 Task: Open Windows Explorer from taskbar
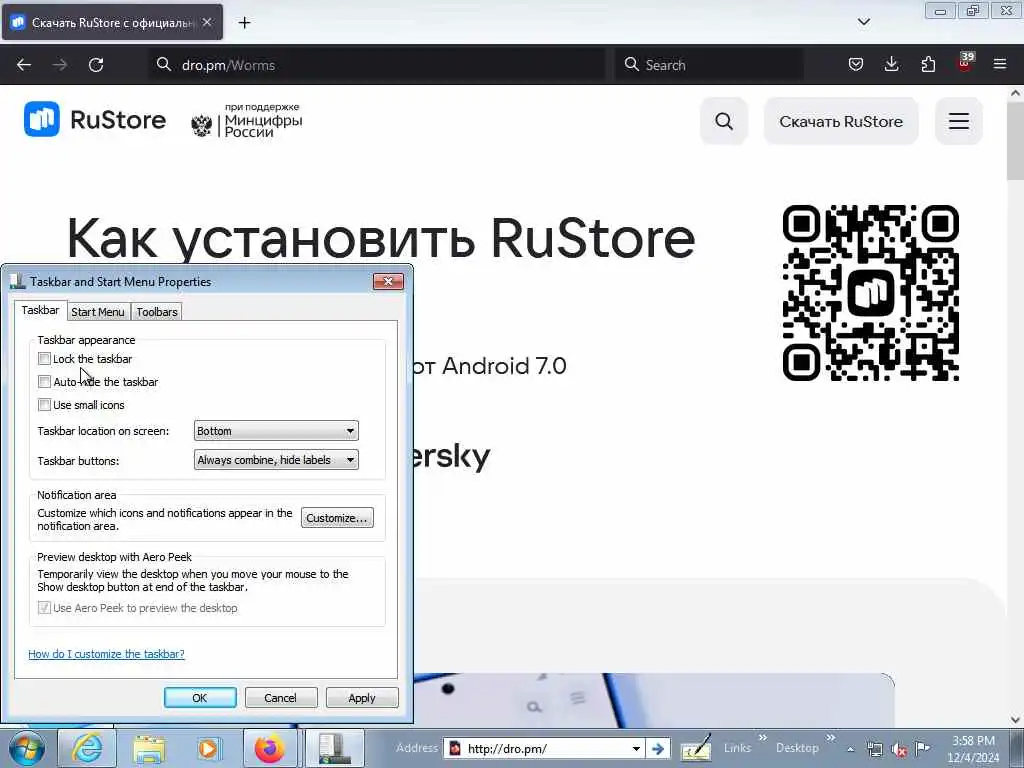coord(149,748)
